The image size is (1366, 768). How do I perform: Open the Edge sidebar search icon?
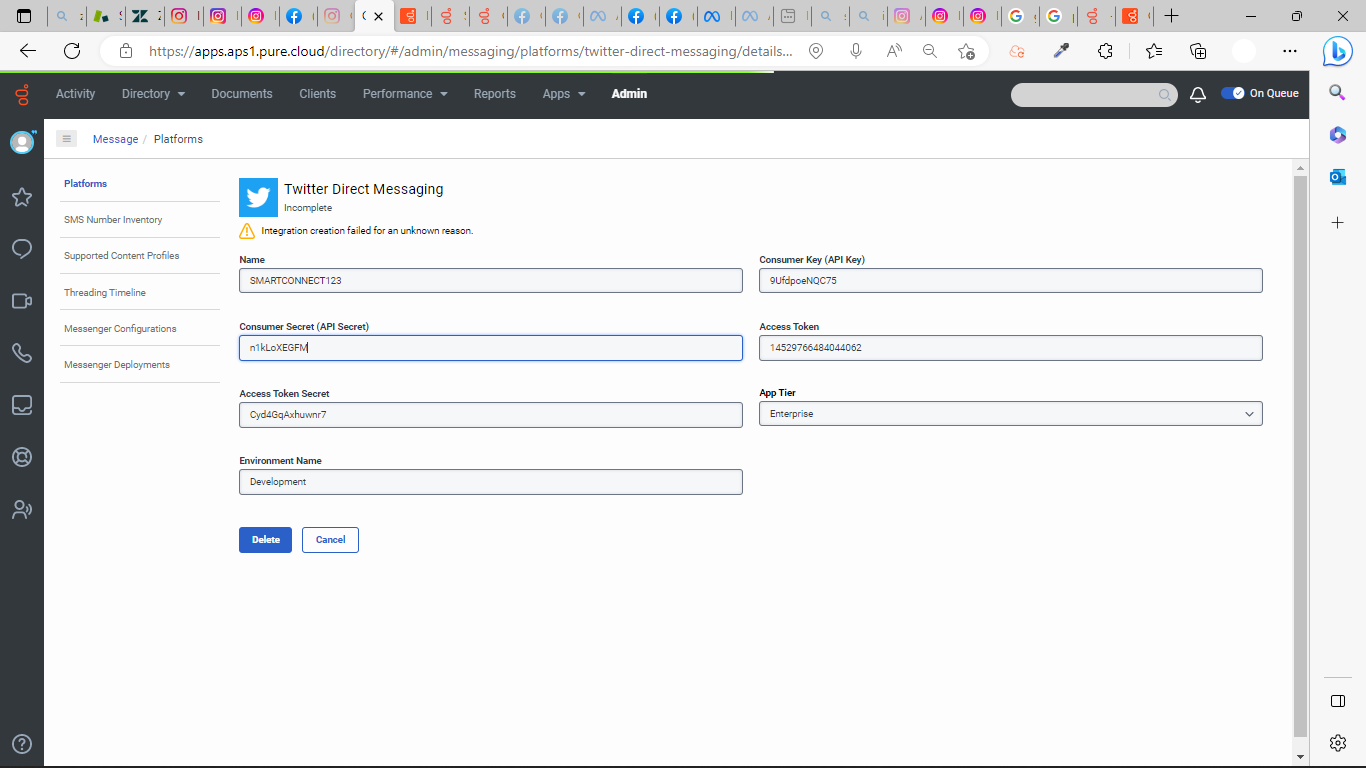pos(1338,92)
